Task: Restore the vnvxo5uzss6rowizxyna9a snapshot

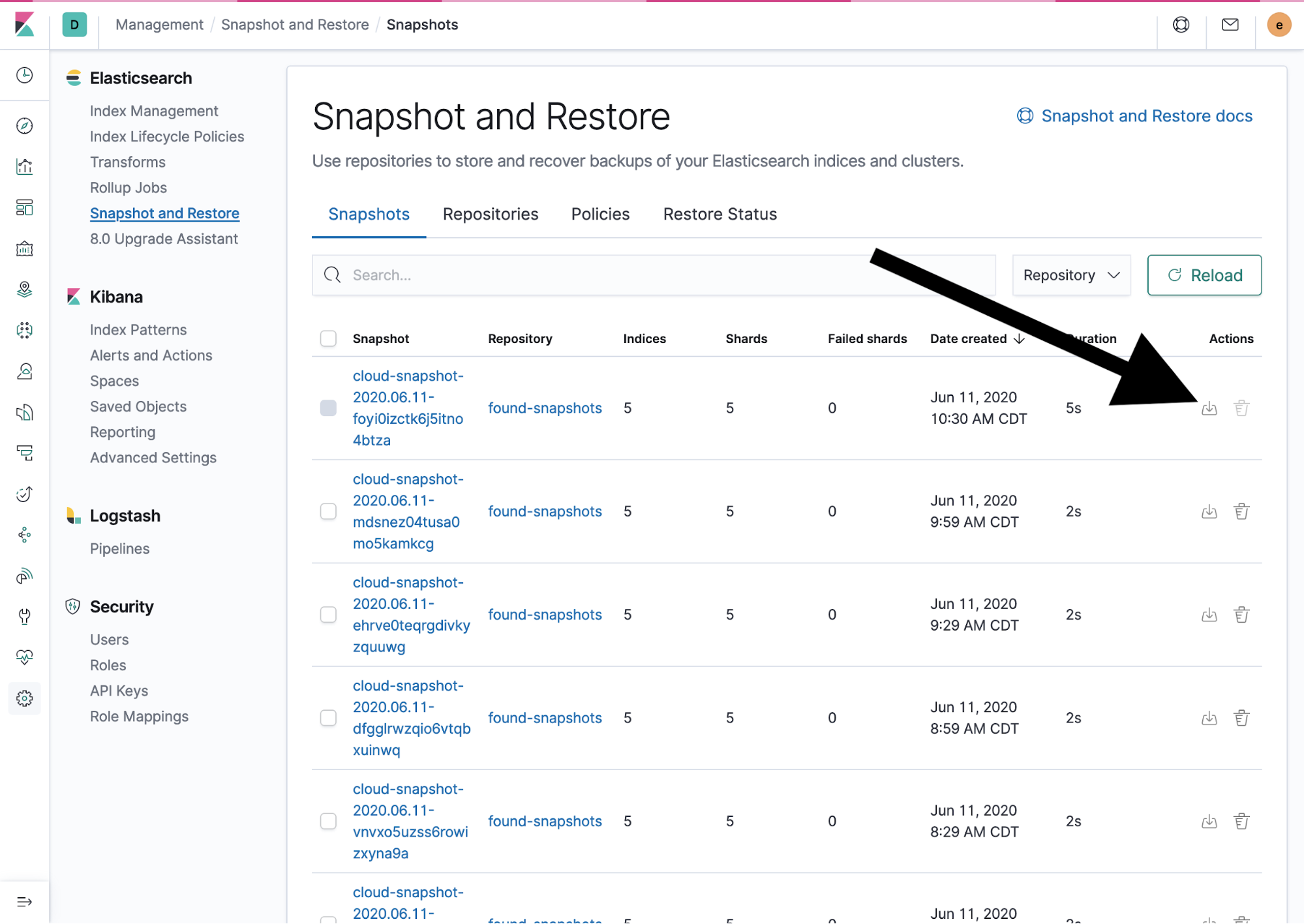Action: point(1209,821)
